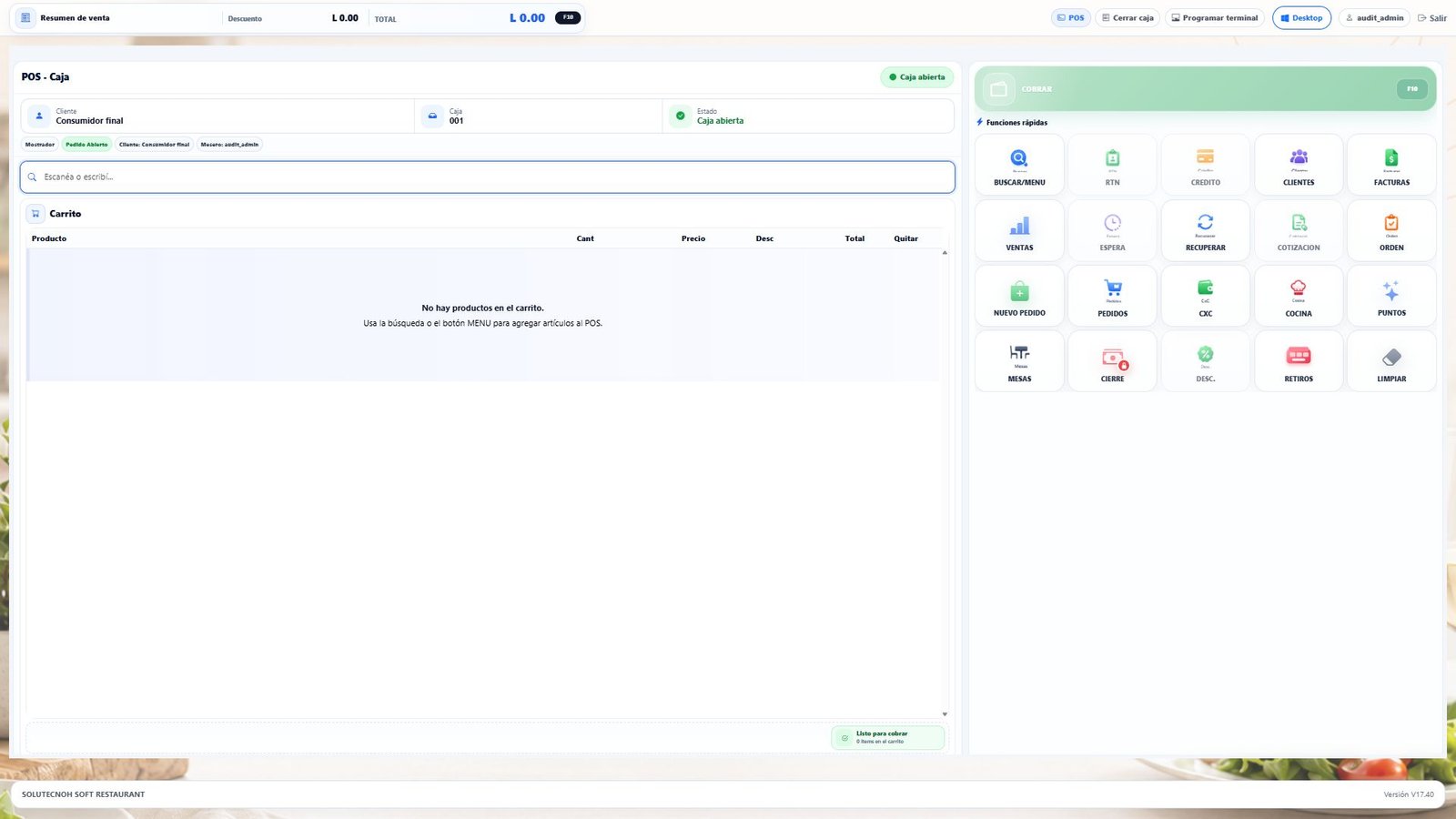Apply a discount with DESC.

(x=1206, y=361)
